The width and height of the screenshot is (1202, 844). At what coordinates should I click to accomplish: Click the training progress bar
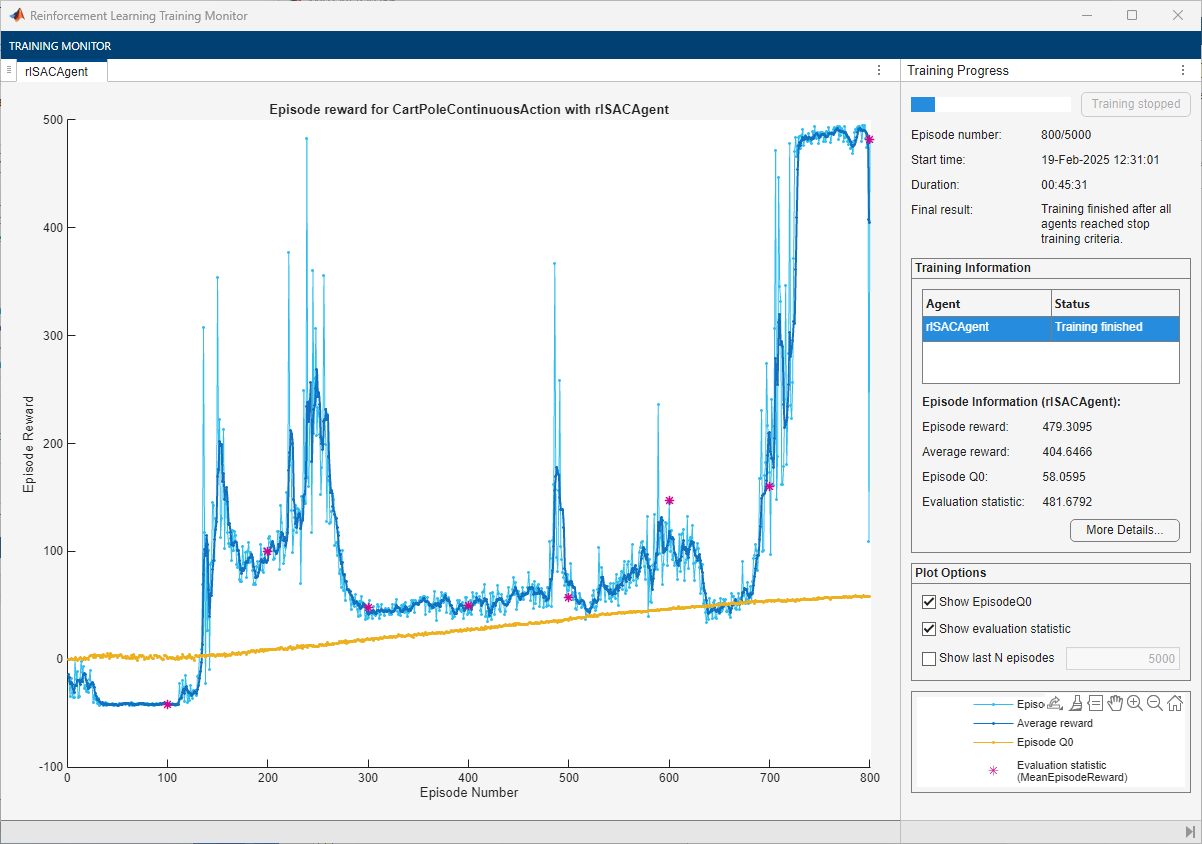(x=990, y=104)
